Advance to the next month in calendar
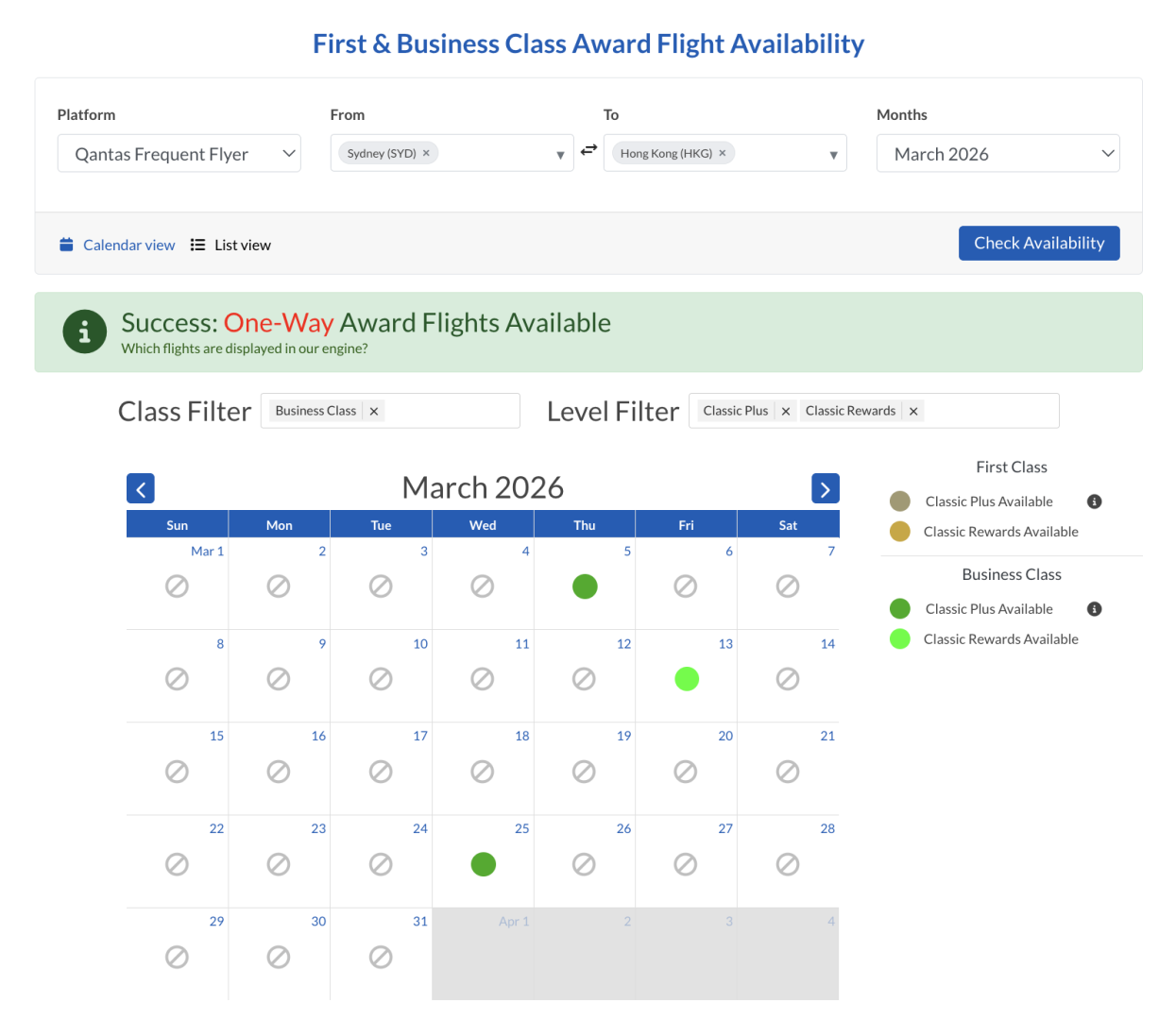 point(825,489)
